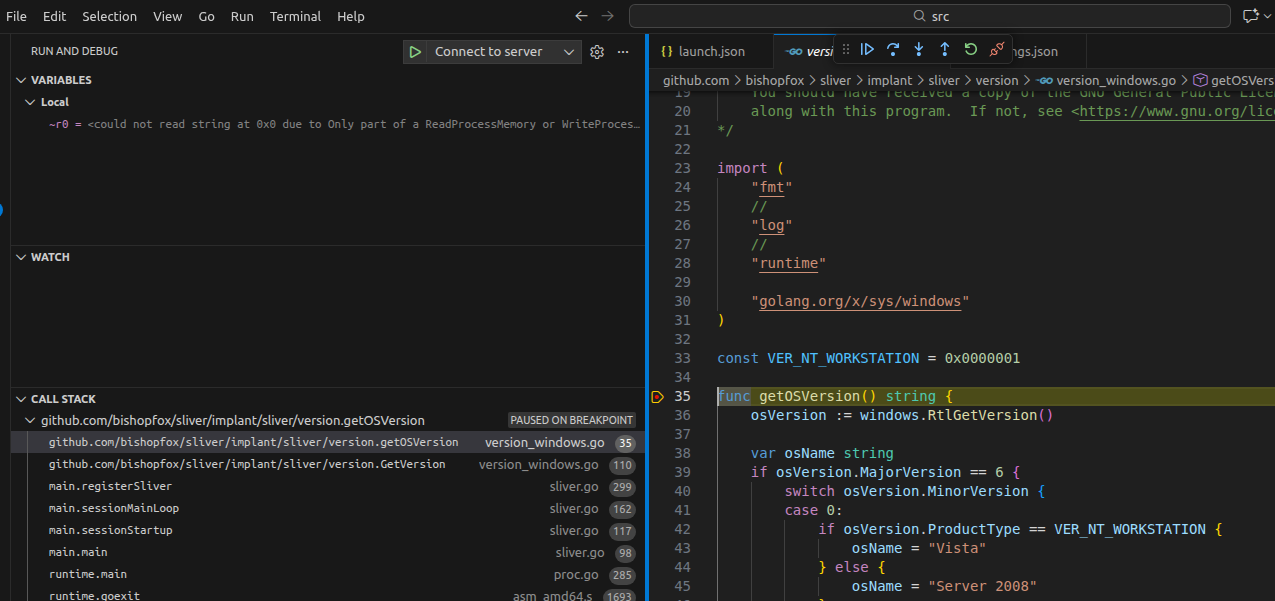This screenshot has height=601, width=1275.
Task: Collapse the getOSVersion call stack thread
Action: (30, 421)
